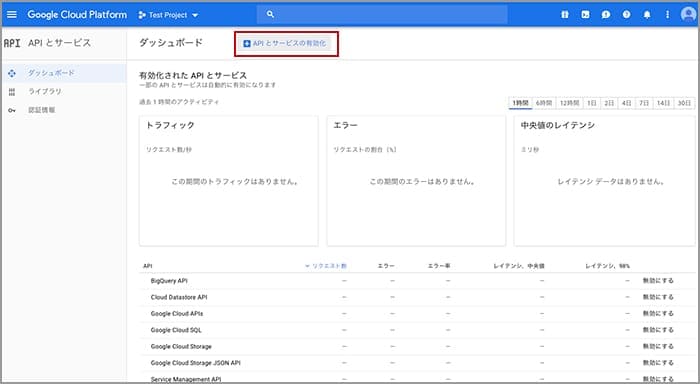This screenshot has height=384, width=700.
Task: Click the API column header
Action: [148, 266]
